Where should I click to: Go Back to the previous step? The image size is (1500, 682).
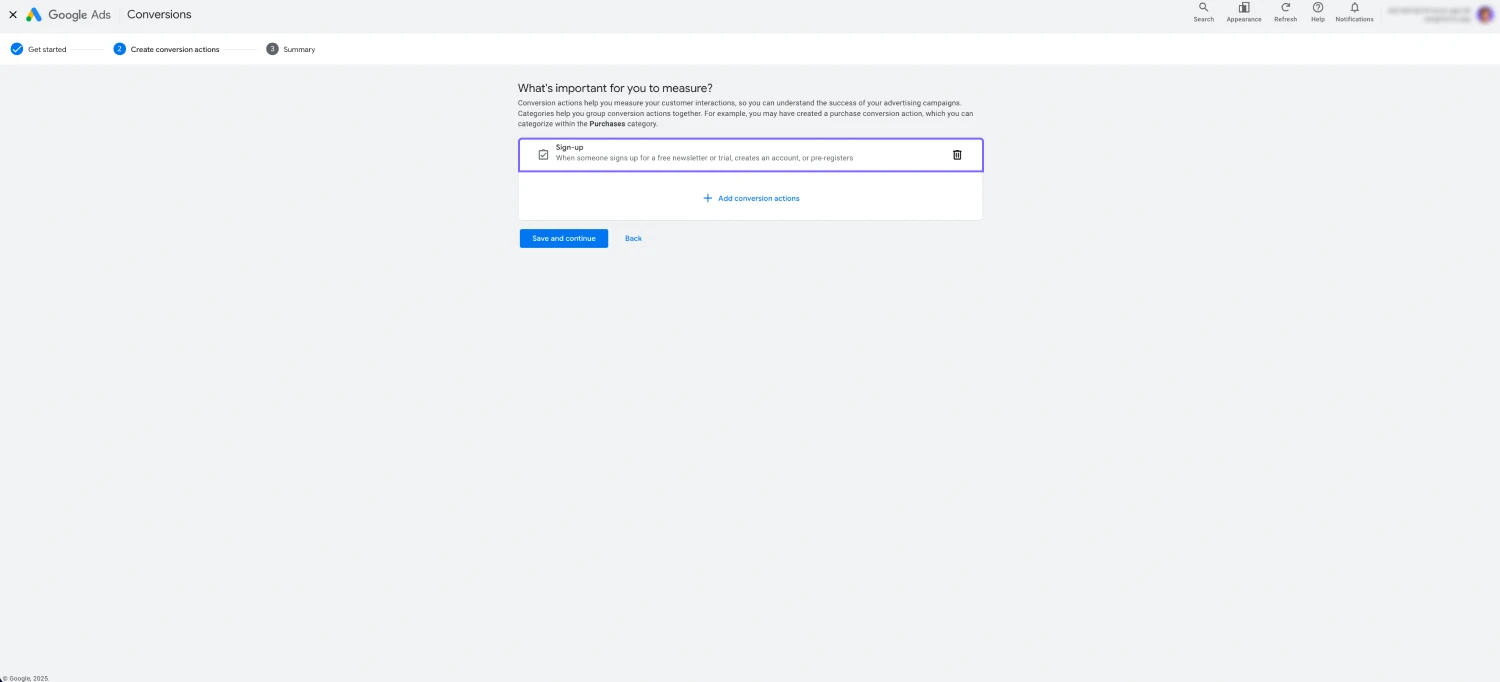pyautogui.click(x=633, y=238)
